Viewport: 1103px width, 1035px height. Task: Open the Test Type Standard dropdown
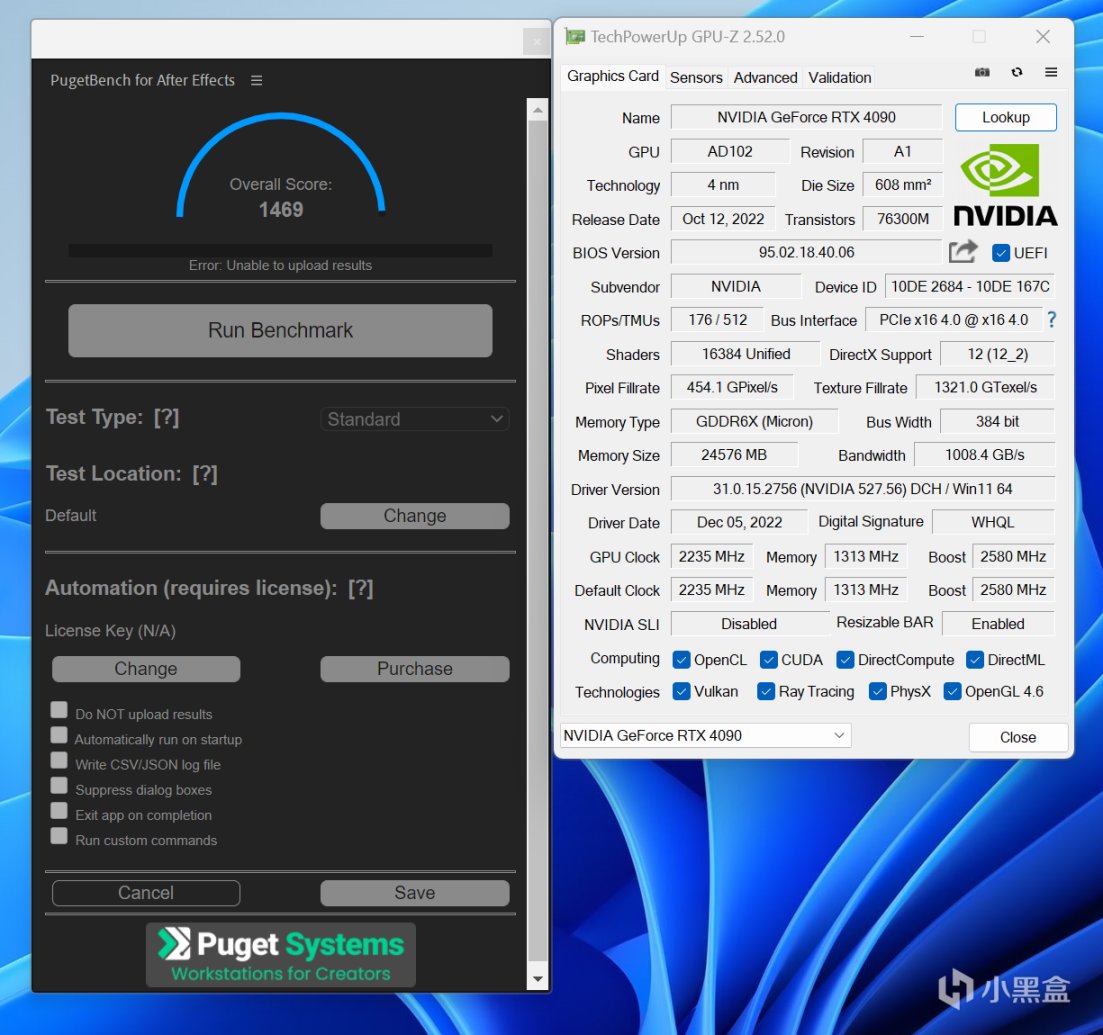pos(415,419)
